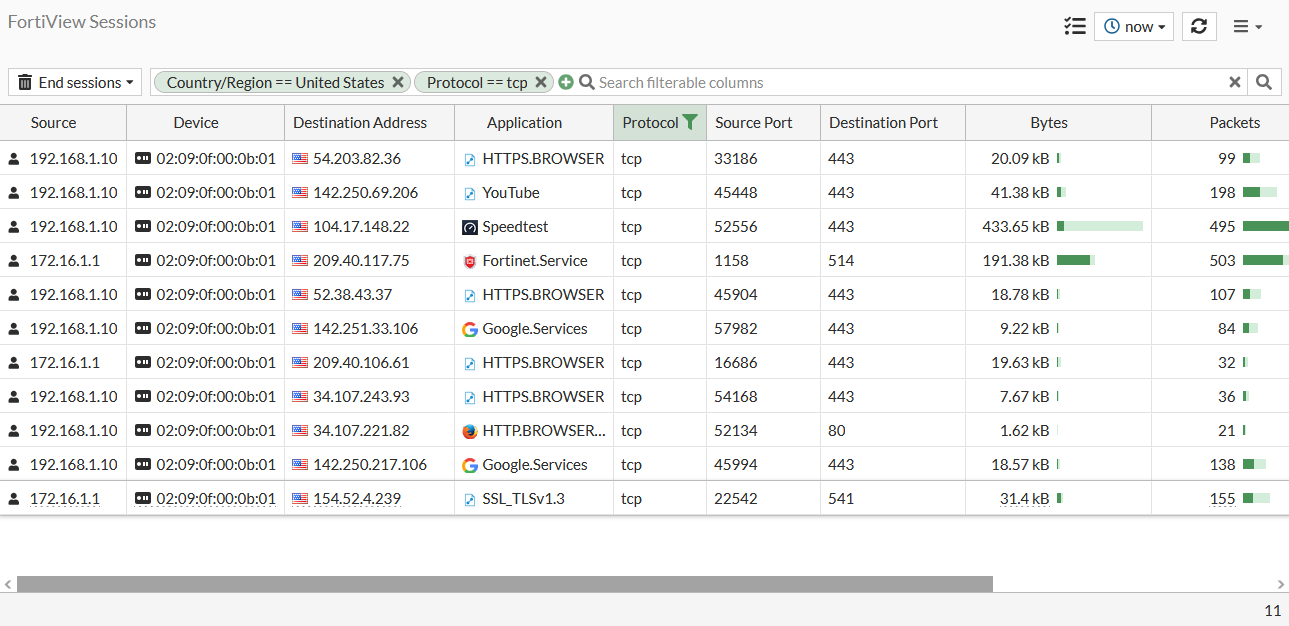Screen dimensions: 1289x626
Task: Click the YouTube application icon
Action: [469, 192]
